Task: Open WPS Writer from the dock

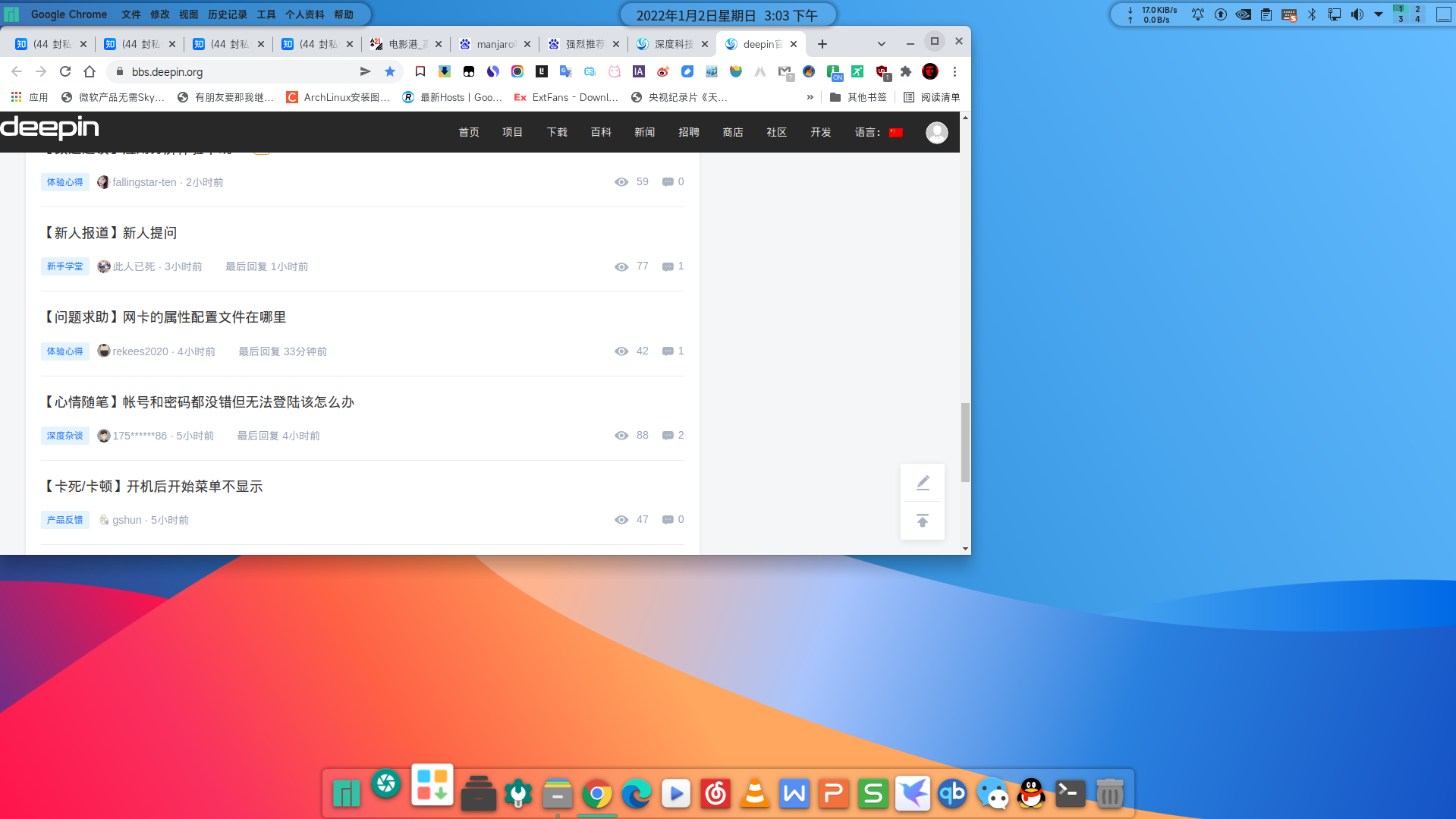Action: click(x=794, y=794)
